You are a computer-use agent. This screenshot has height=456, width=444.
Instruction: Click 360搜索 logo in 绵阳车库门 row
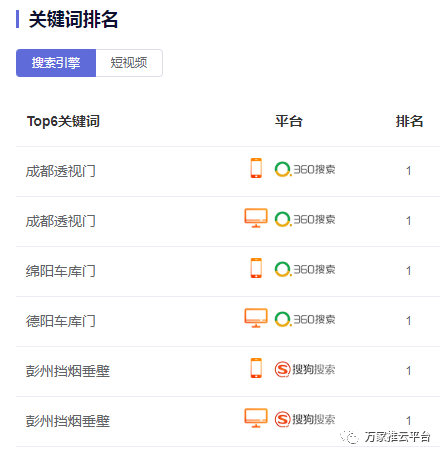pos(305,269)
